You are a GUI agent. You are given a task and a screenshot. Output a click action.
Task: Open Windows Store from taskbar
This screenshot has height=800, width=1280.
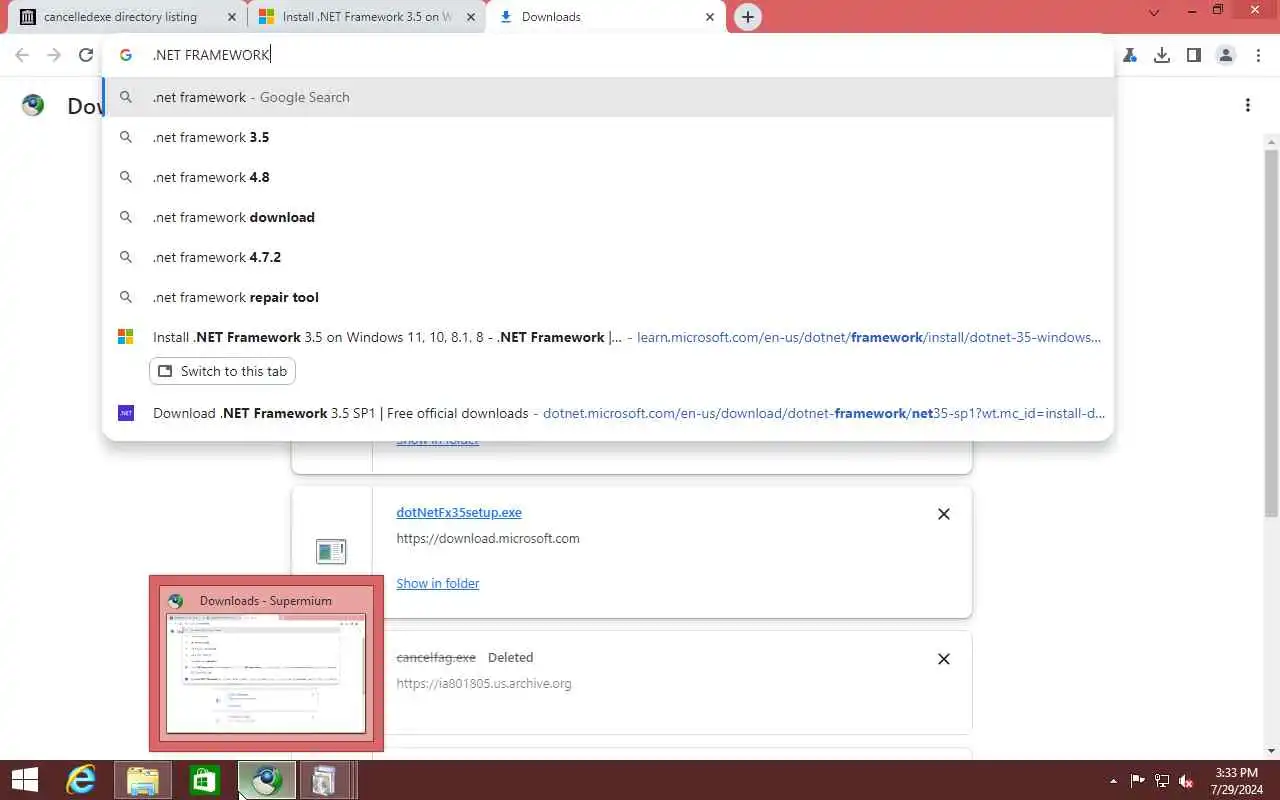(204, 780)
